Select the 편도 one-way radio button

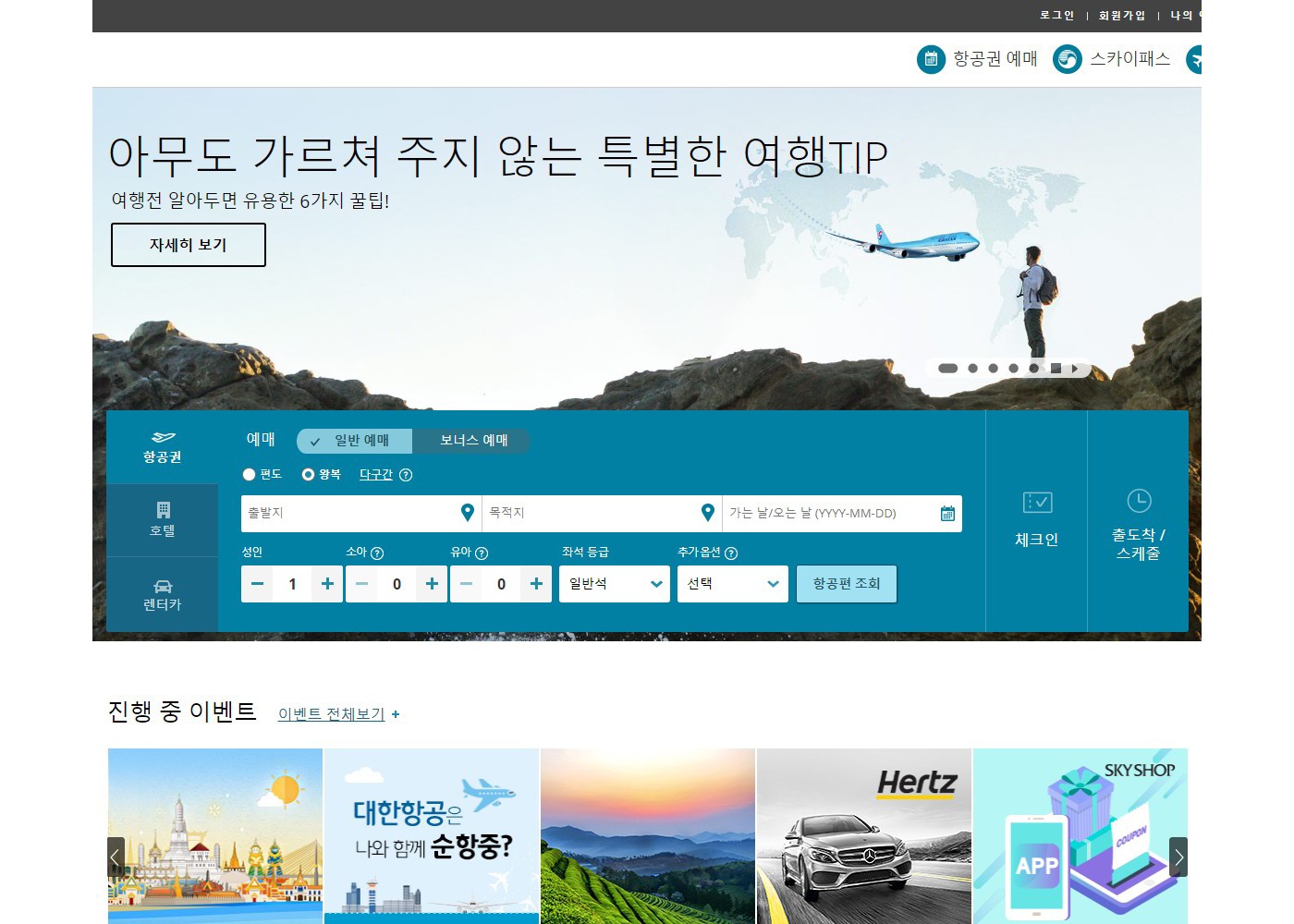249,475
